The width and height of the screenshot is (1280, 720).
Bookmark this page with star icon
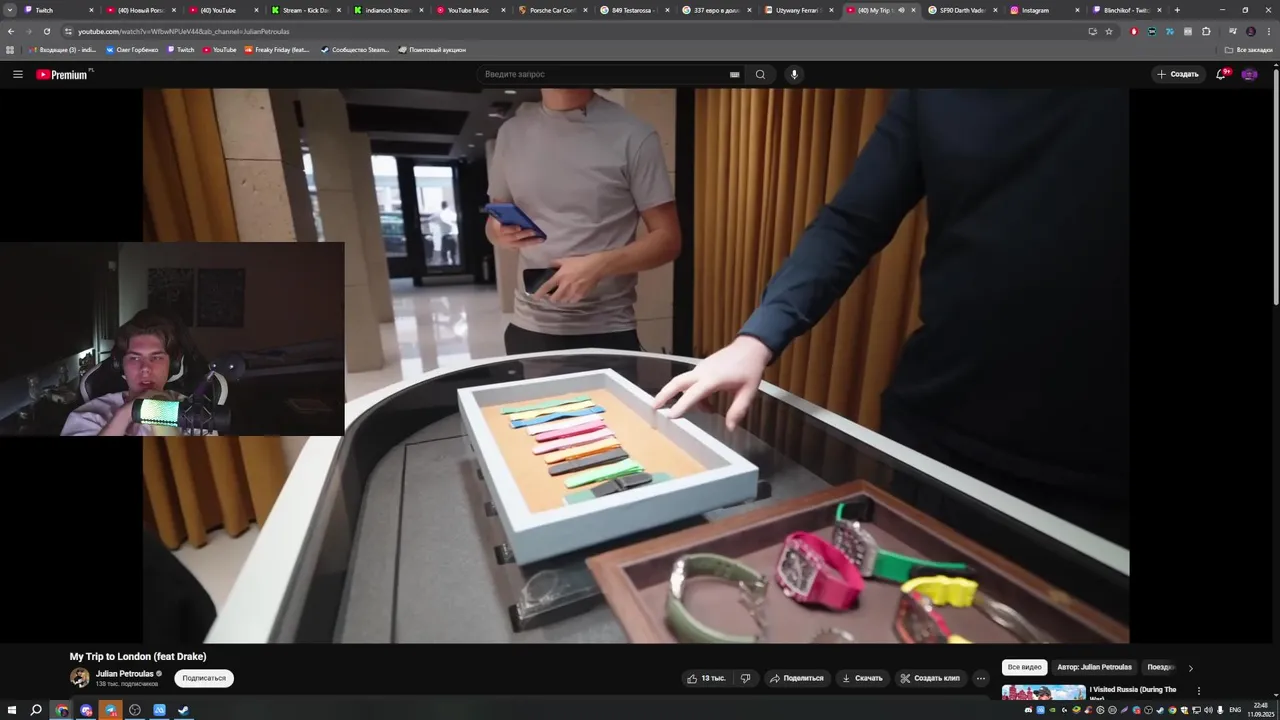(1109, 31)
